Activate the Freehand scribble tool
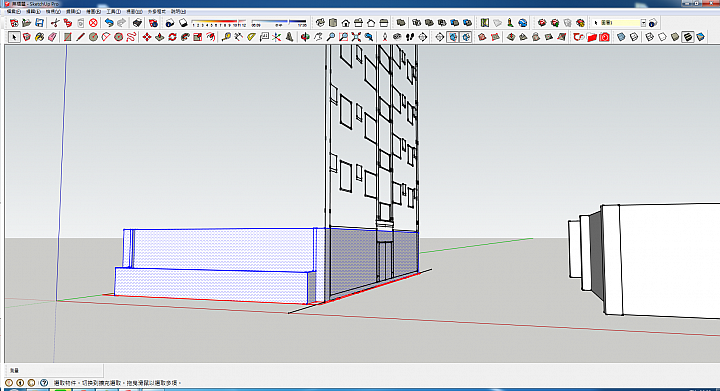Screen dimensions: 720x391 (x=131, y=37)
